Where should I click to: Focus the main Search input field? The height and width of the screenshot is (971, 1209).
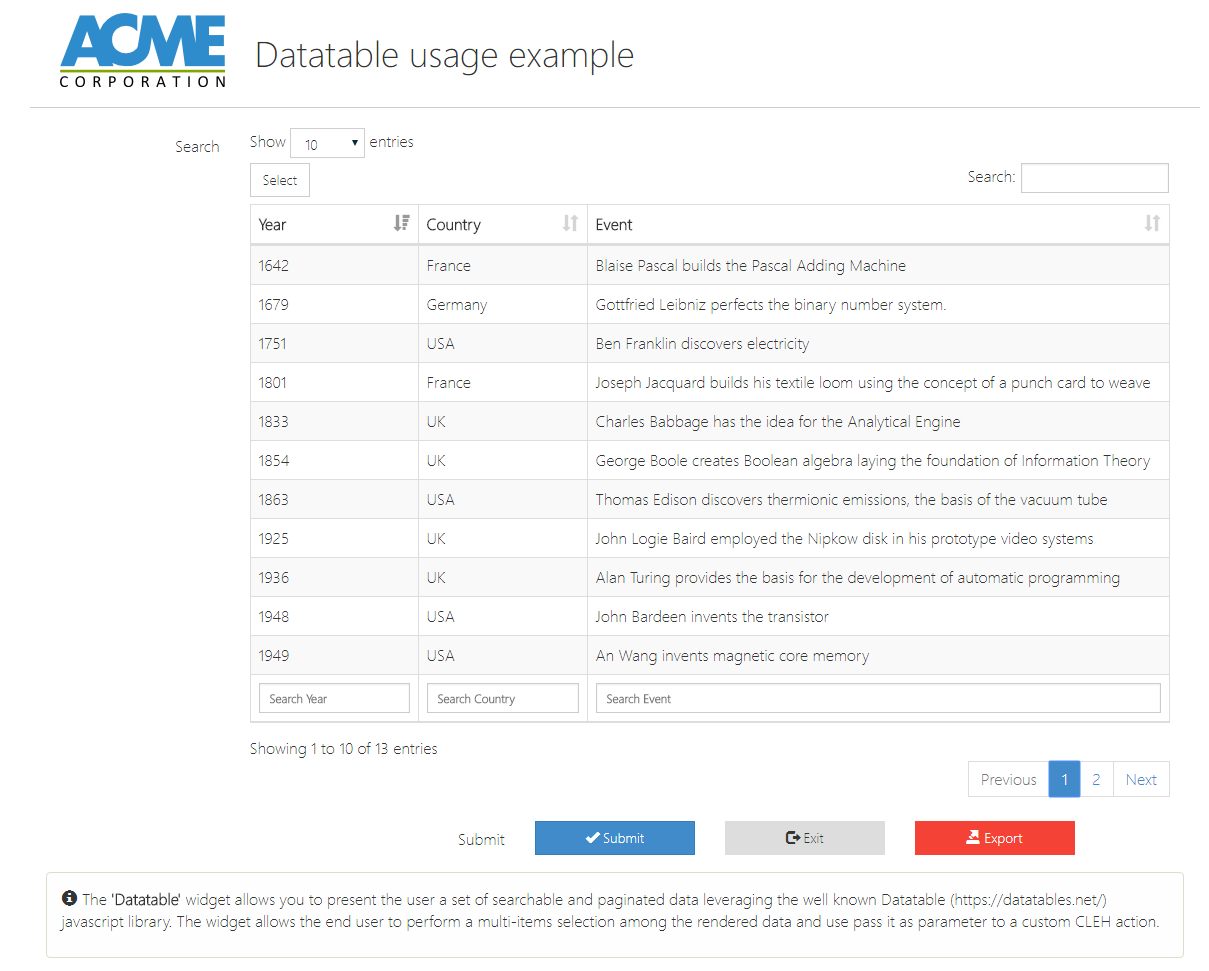point(1094,178)
